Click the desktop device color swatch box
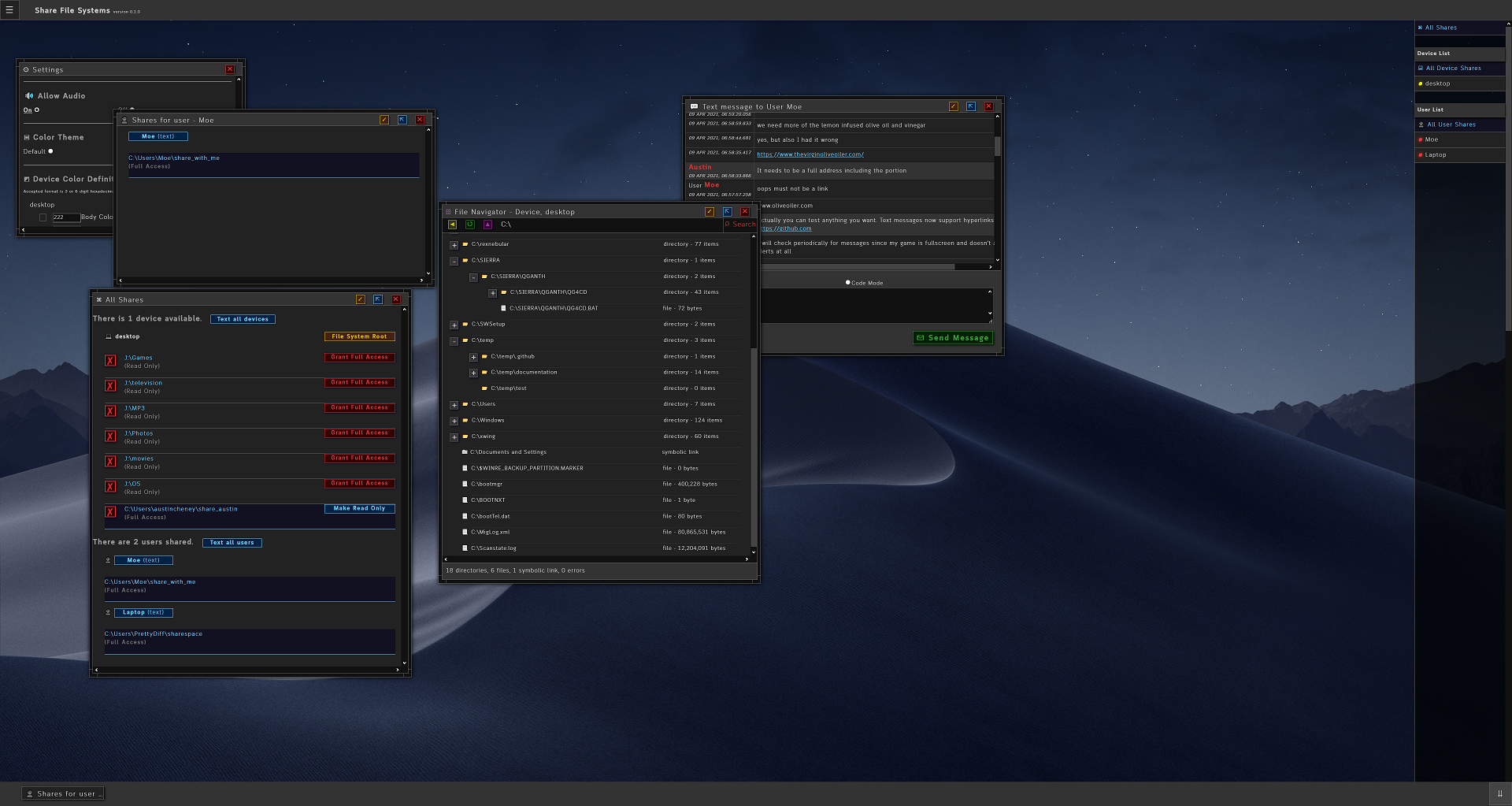 (x=43, y=217)
